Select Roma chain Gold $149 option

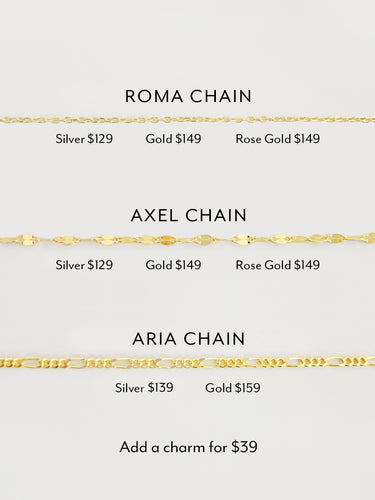point(173,139)
